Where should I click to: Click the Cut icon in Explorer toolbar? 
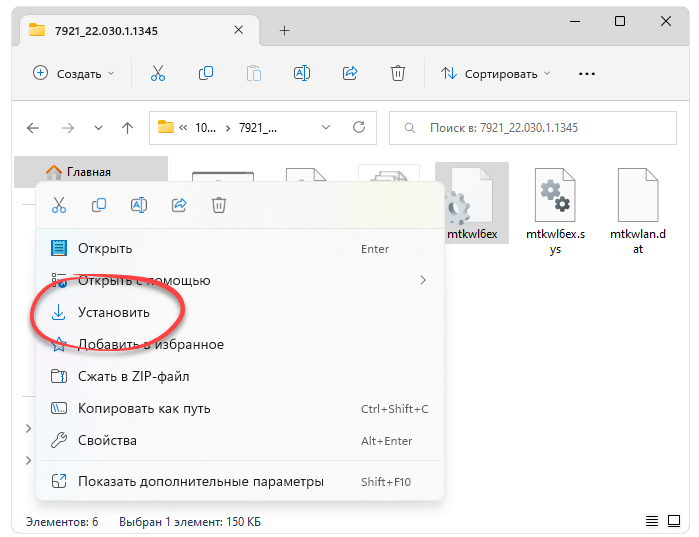[158, 73]
